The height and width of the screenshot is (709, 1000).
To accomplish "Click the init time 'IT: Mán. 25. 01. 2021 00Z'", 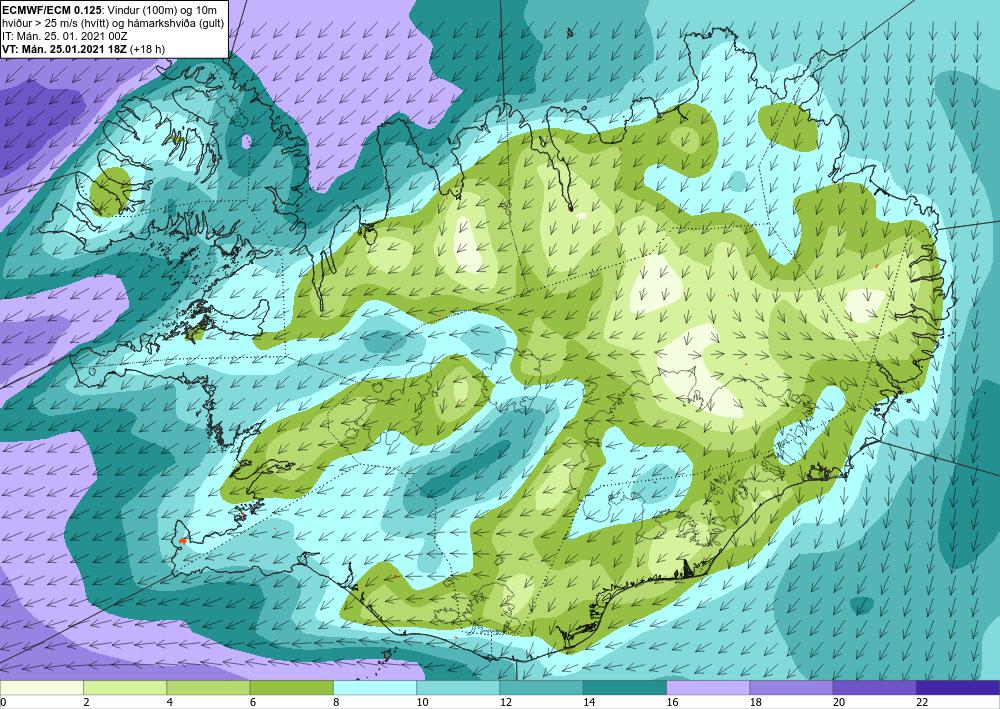I will coord(65,36).
